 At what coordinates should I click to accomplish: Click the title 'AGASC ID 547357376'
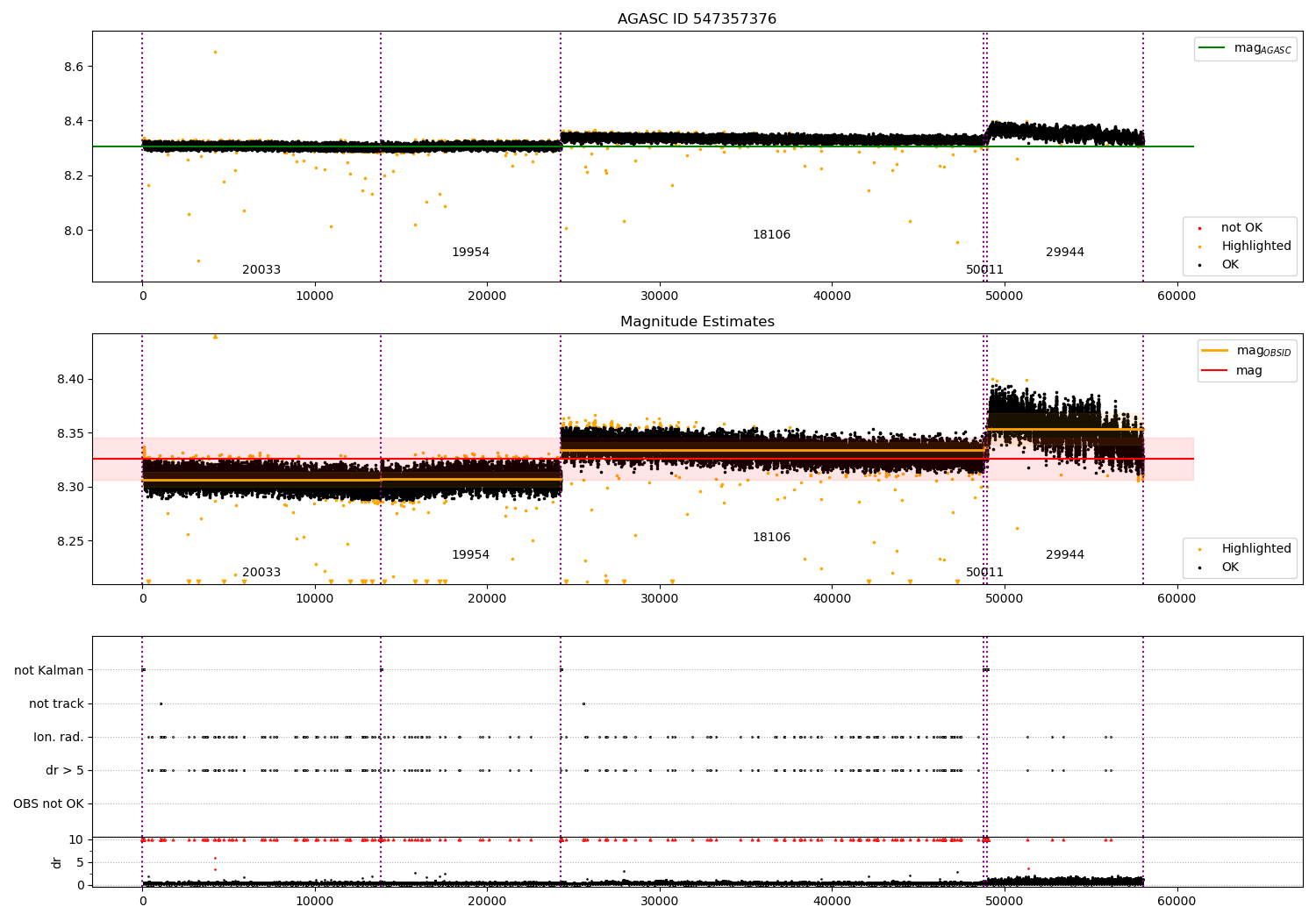coord(697,19)
